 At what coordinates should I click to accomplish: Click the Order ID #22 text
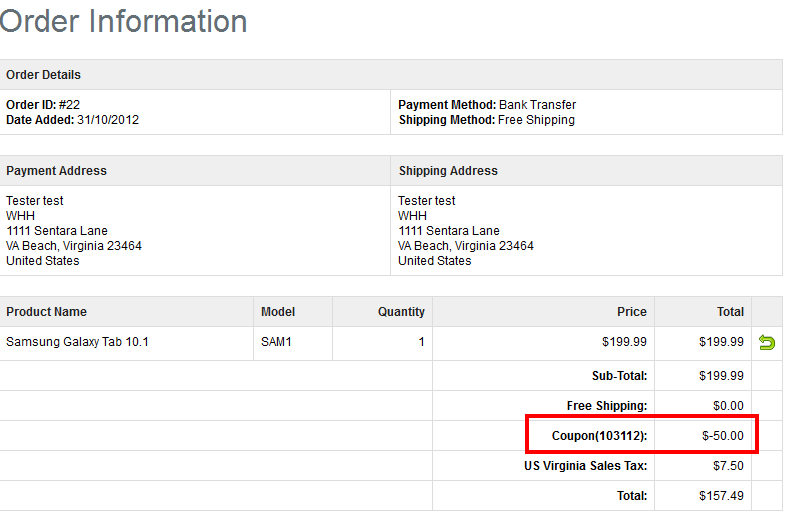(x=44, y=105)
